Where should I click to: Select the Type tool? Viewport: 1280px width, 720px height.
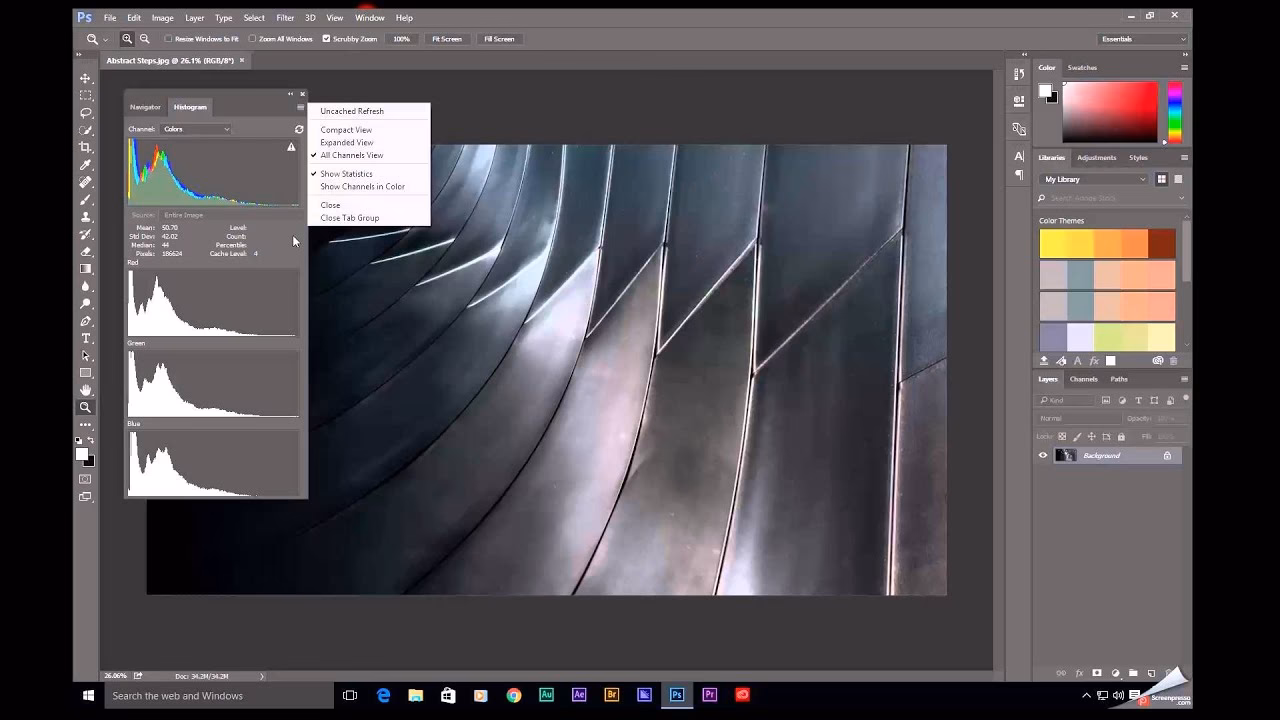tap(86, 338)
